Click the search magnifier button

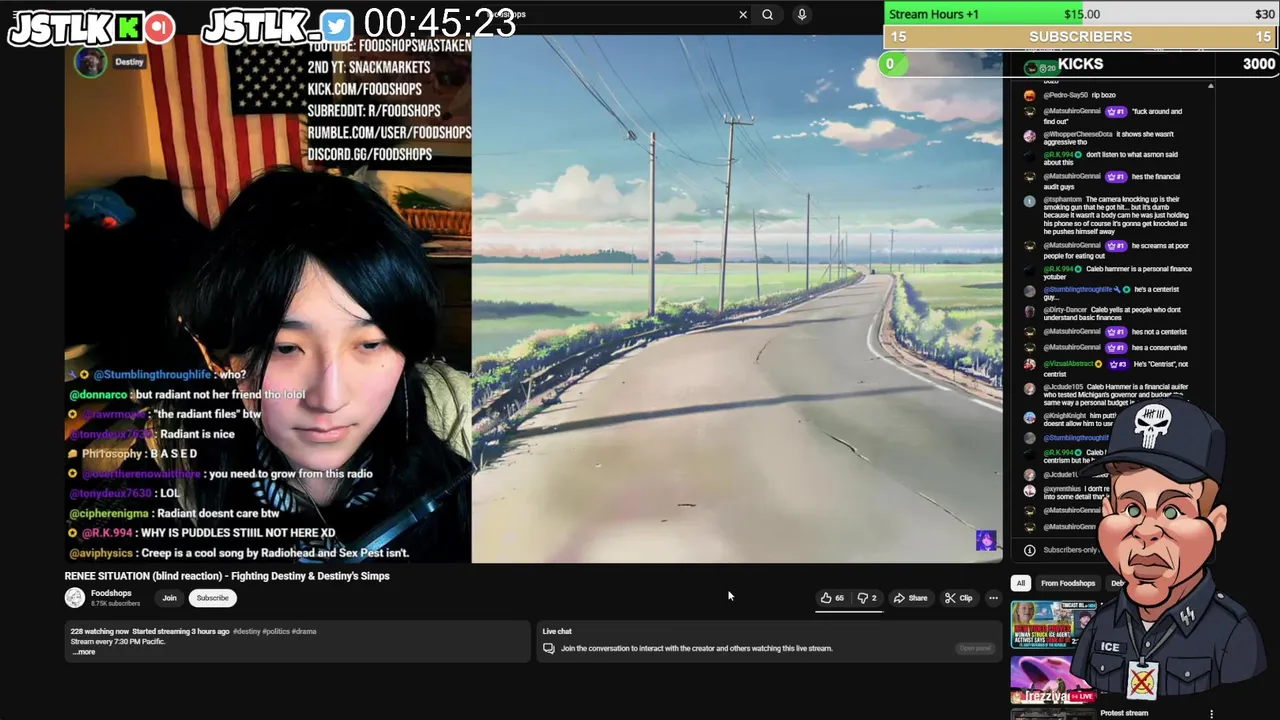[767, 14]
